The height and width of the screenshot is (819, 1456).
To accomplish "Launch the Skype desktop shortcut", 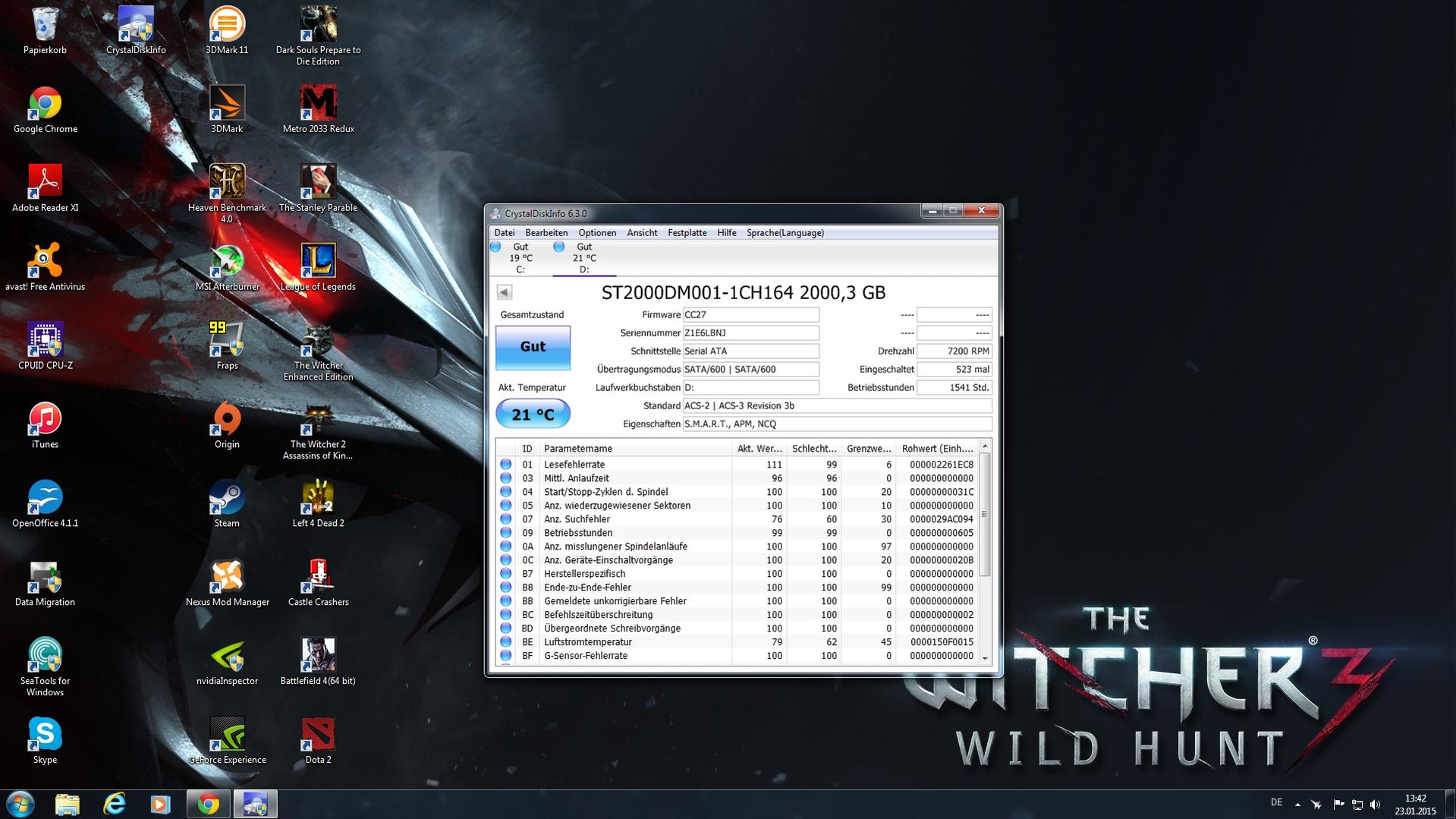I will point(45,741).
